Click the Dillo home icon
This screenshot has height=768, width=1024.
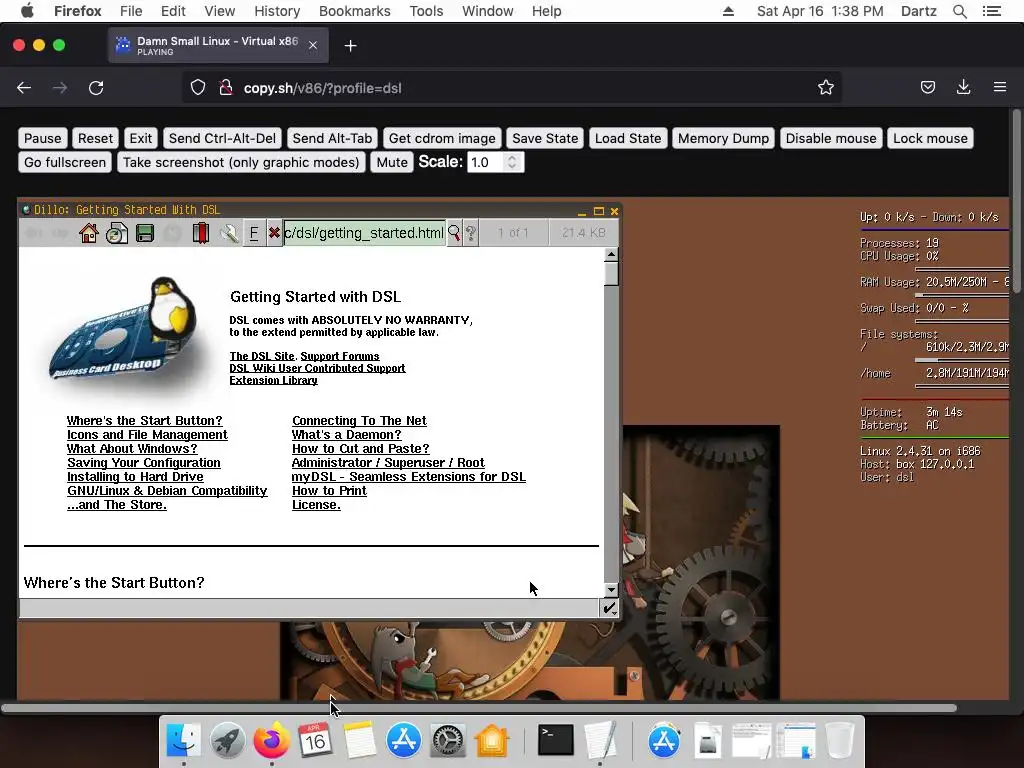point(89,232)
